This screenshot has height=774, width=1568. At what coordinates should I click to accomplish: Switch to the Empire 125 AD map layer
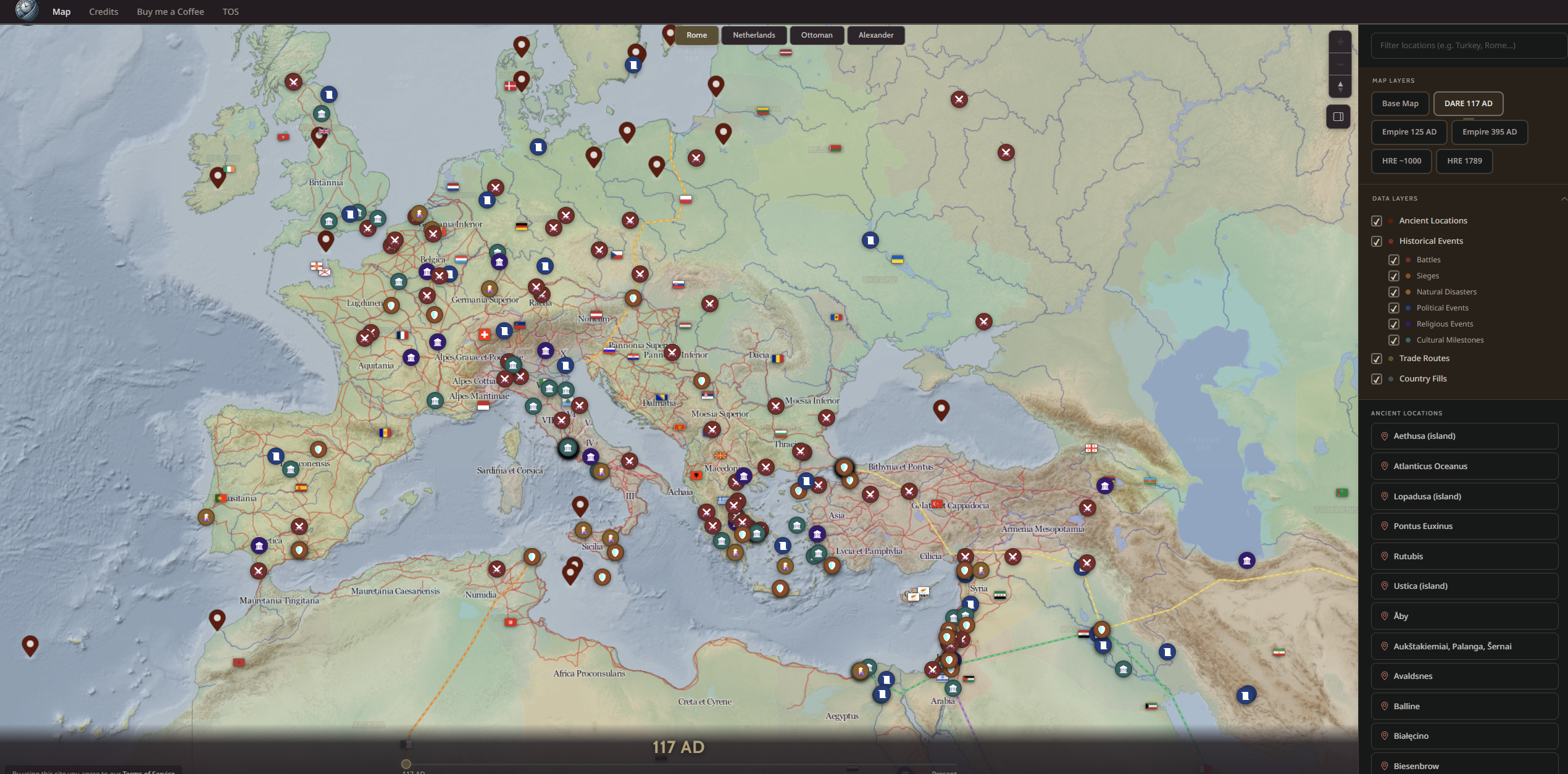click(x=1409, y=131)
